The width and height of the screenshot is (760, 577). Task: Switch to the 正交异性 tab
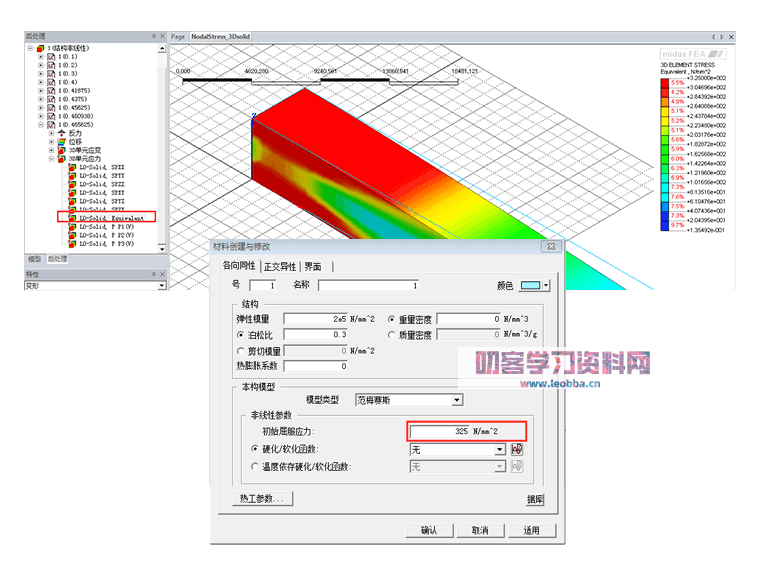280,267
